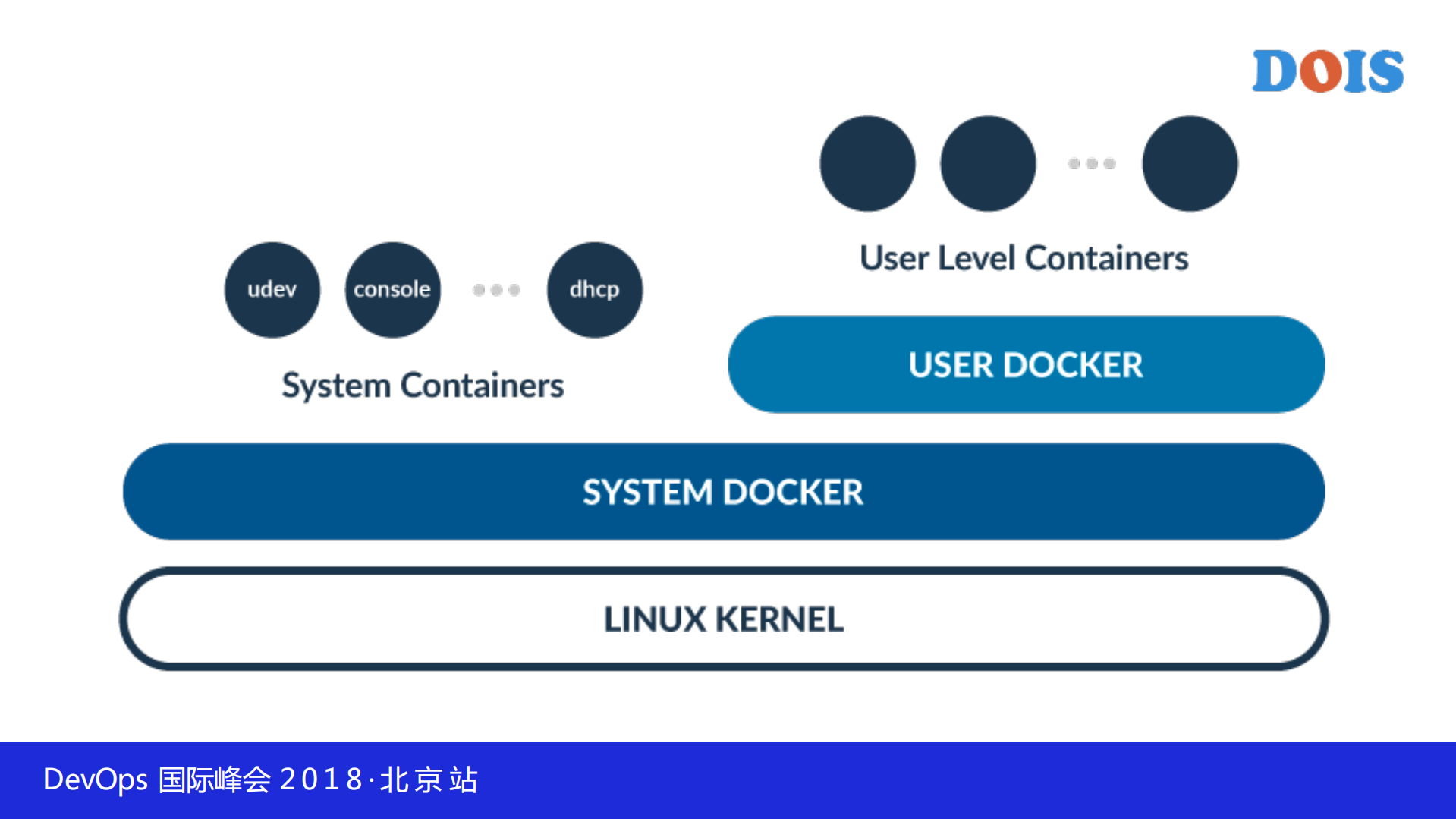Expand the ellipsis among User Level Containers
This screenshot has height=819, width=1456.
pyautogui.click(x=1090, y=164)
